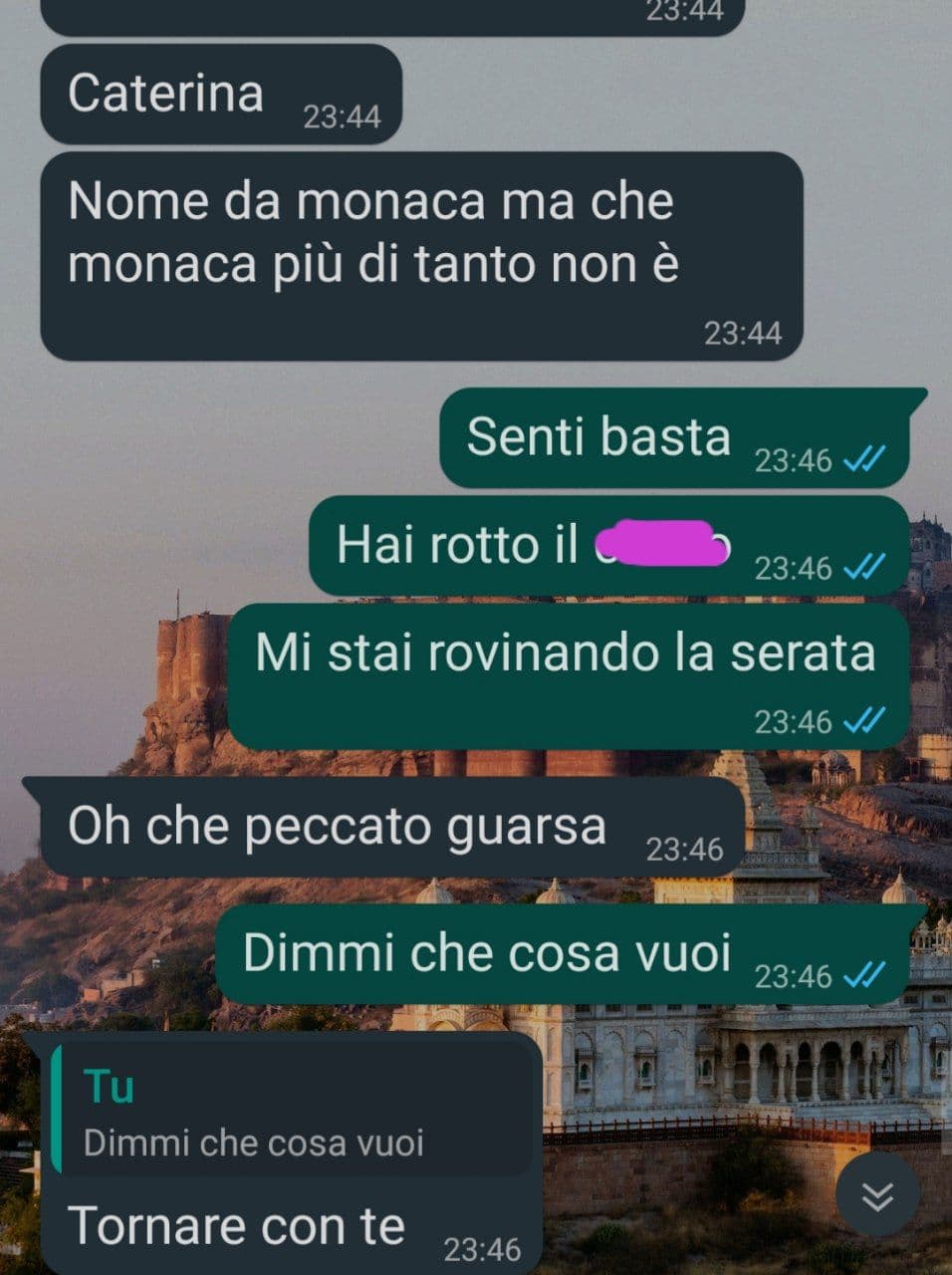Tap the partially visible top message bubble
952x1275 pixels.
391,17
